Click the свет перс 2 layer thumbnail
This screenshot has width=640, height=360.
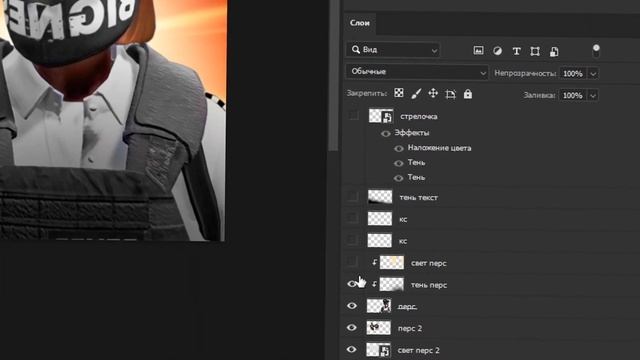[379, 350]
